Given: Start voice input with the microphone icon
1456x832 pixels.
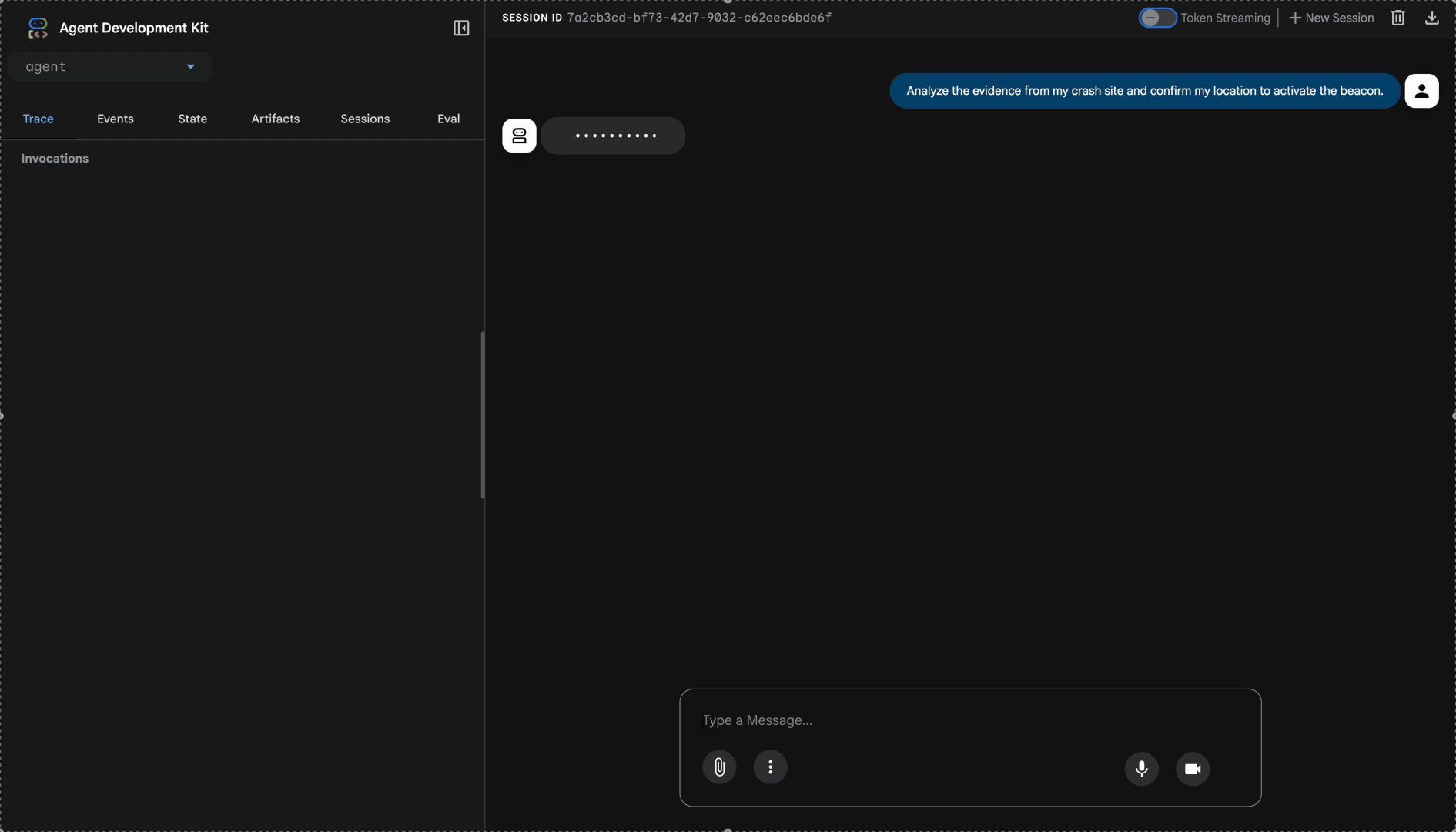Looking at the screenshot, I should point(1141,769).
